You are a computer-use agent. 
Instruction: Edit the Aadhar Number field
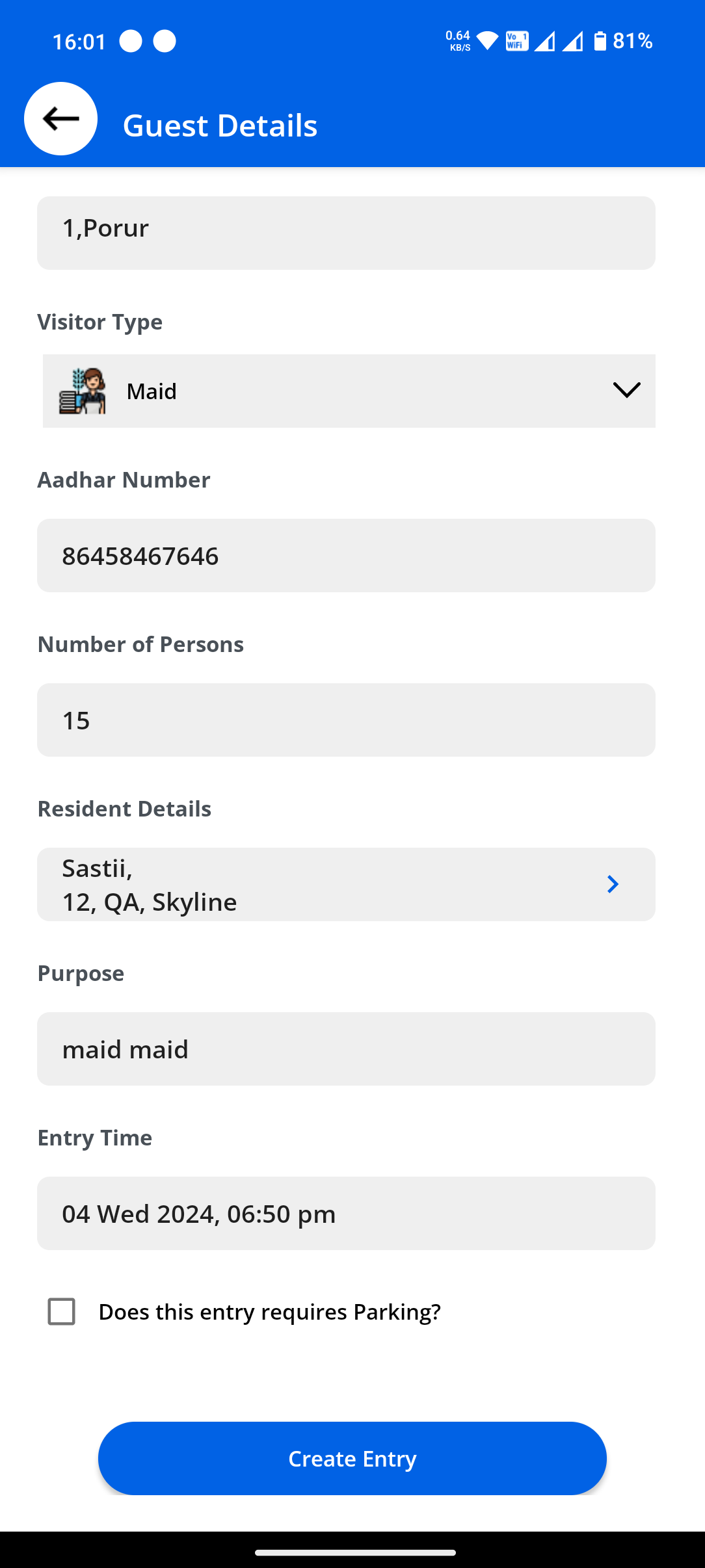click(x=346, y=555)
